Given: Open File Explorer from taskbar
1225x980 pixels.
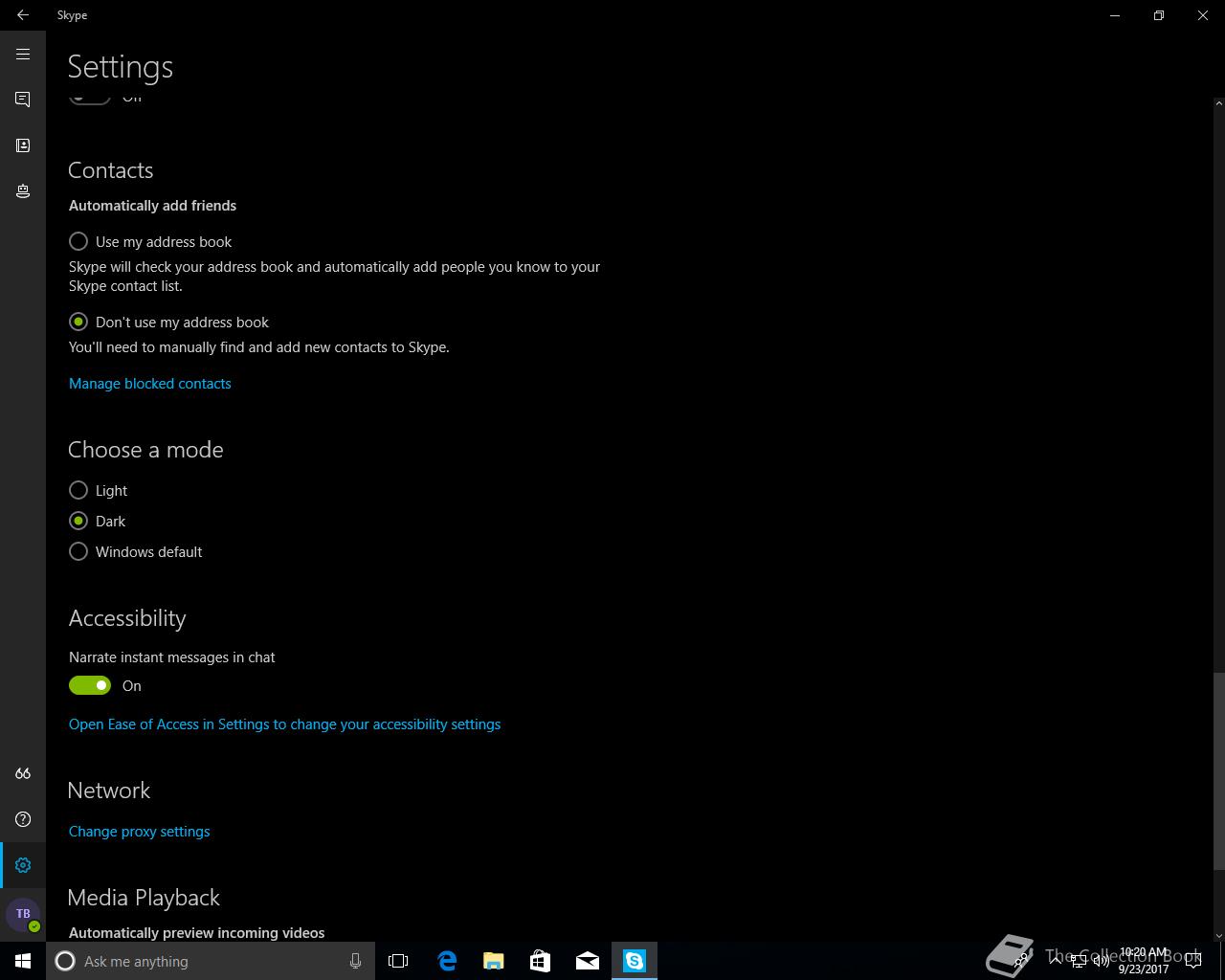Looking at the screenshot, I should click(494, 961).
